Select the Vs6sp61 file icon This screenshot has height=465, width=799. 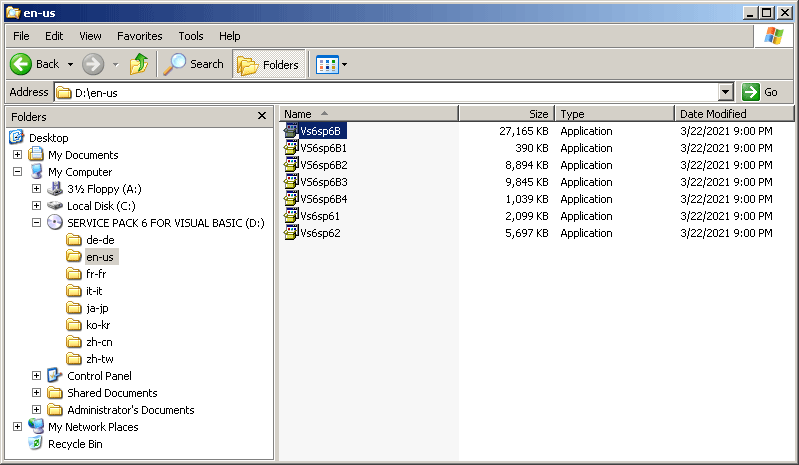(291, 216)
